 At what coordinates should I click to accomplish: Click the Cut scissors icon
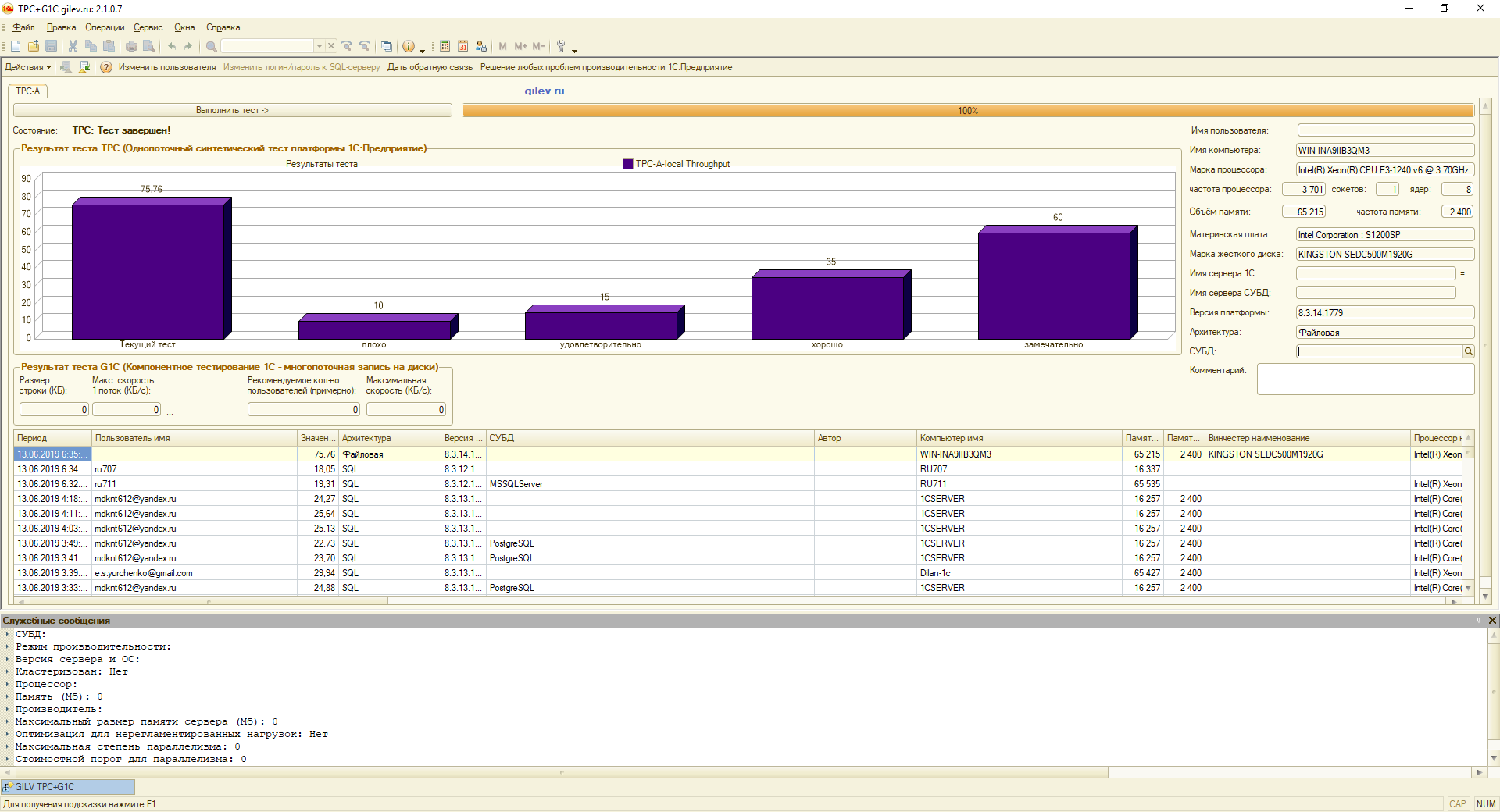73,46
